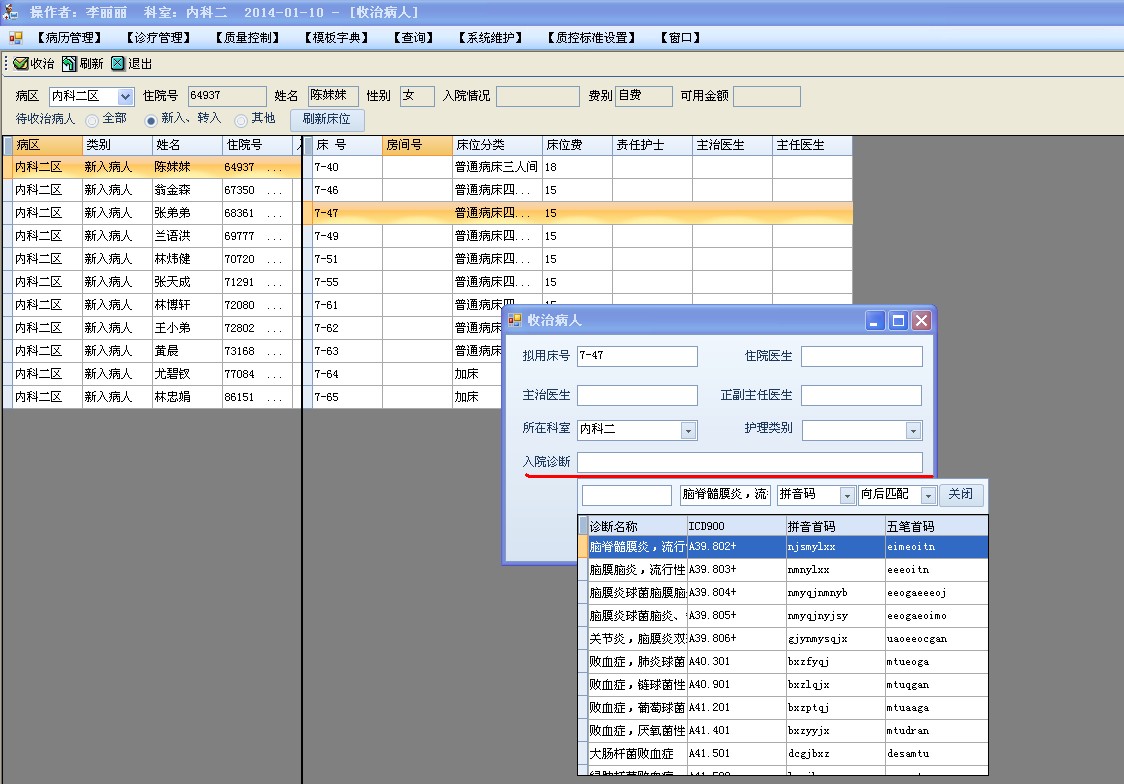Open the 质量控制 menu

tap(247, 37)
